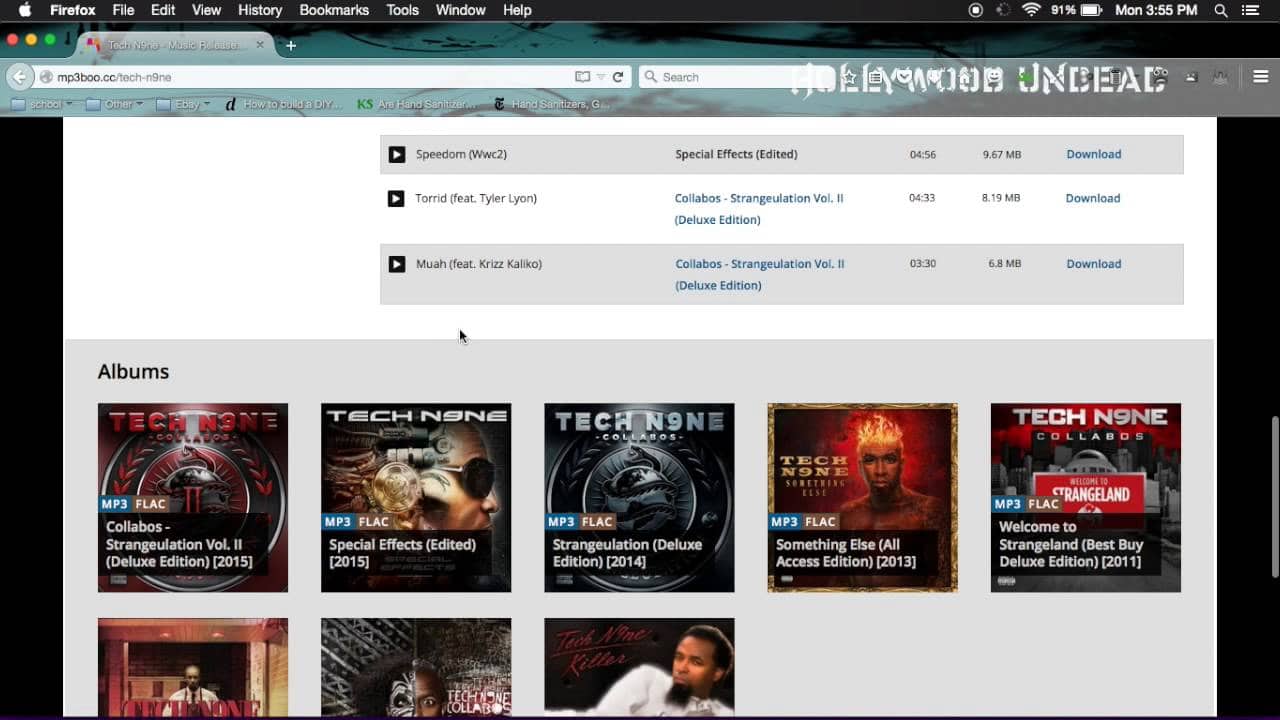Image resolution: width=1280 pixels, height=720 pixels.
Task: Open Welcome to Strangeland album cover
Action: click(x=1086, y=498)
